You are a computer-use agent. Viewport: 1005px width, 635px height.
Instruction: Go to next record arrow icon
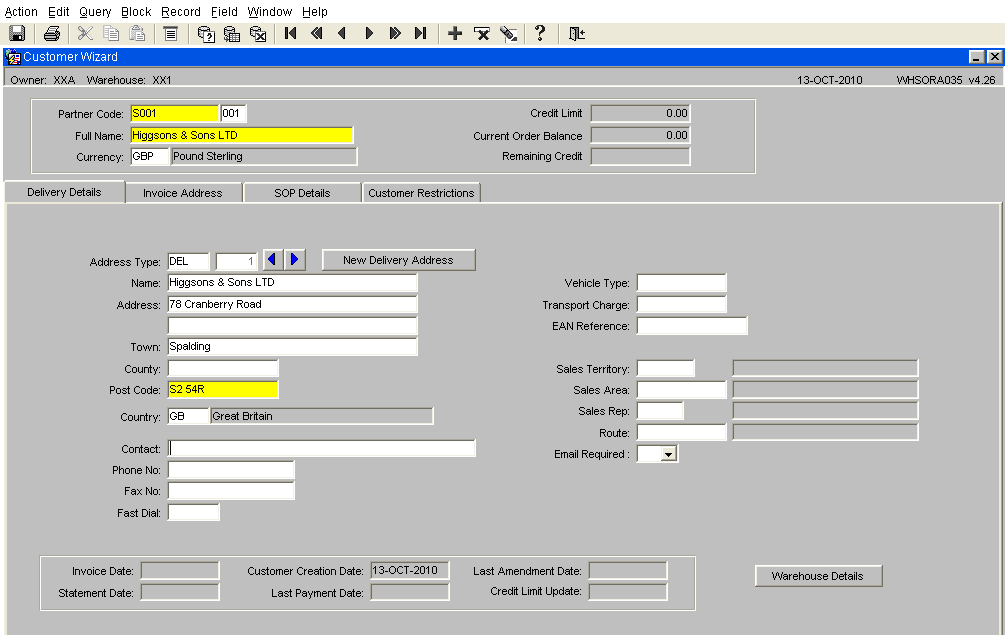[369, 33]
